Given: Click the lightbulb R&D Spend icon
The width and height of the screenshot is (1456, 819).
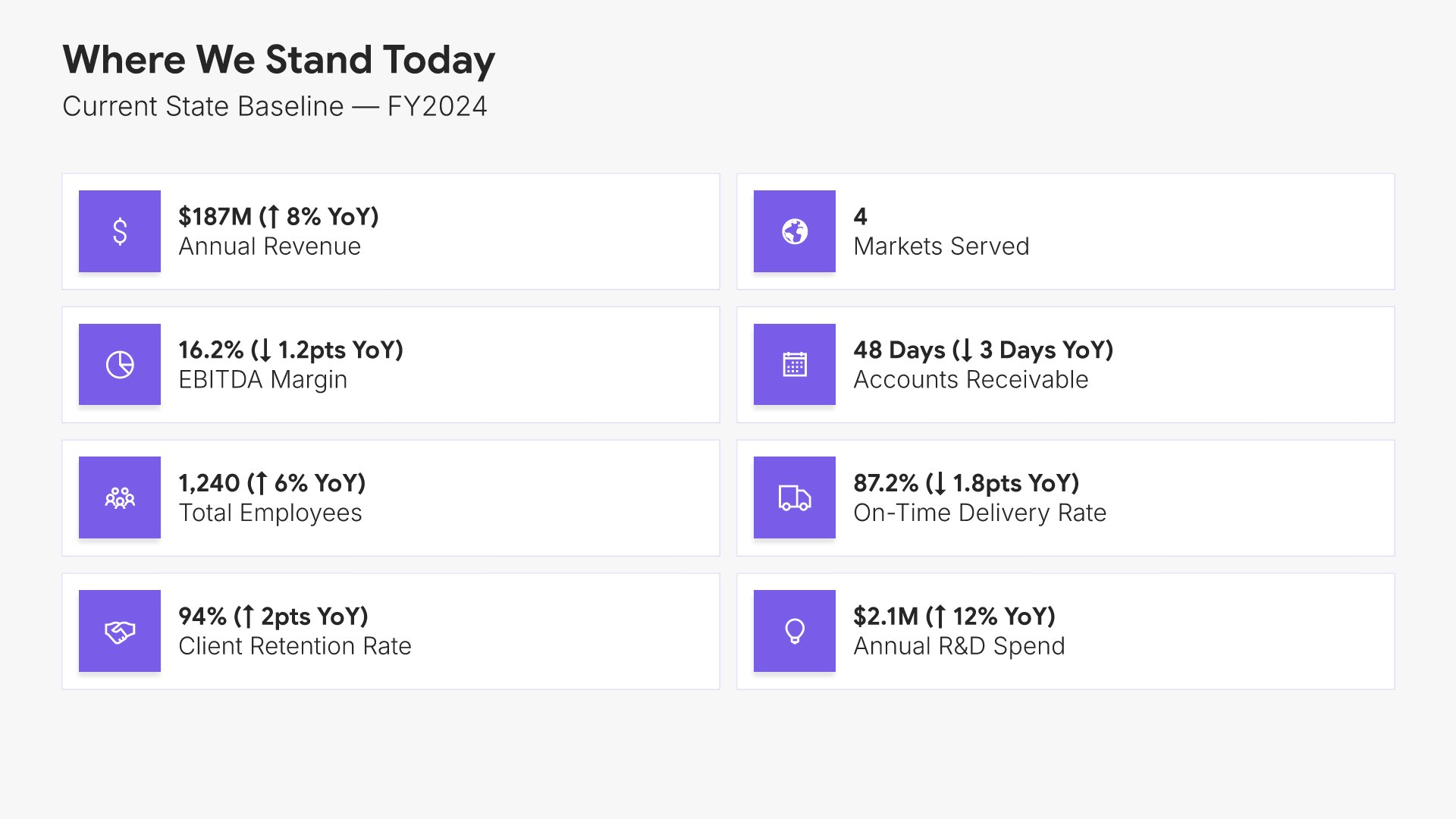Looking at the screenshot, I should pyautogui.click(x=794, y=631).
